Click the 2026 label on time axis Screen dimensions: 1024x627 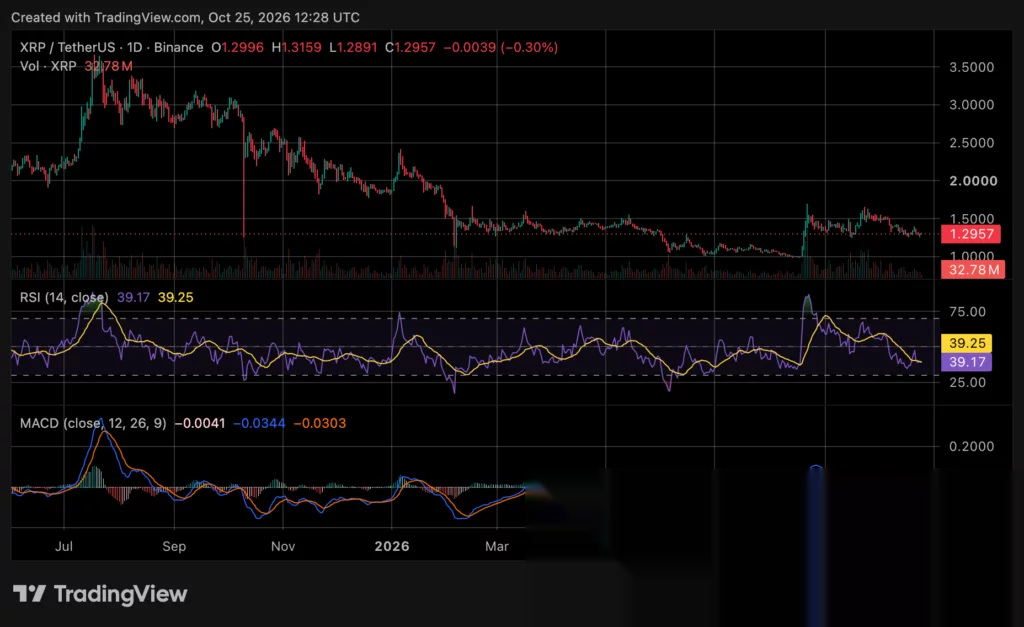(392, 546)
